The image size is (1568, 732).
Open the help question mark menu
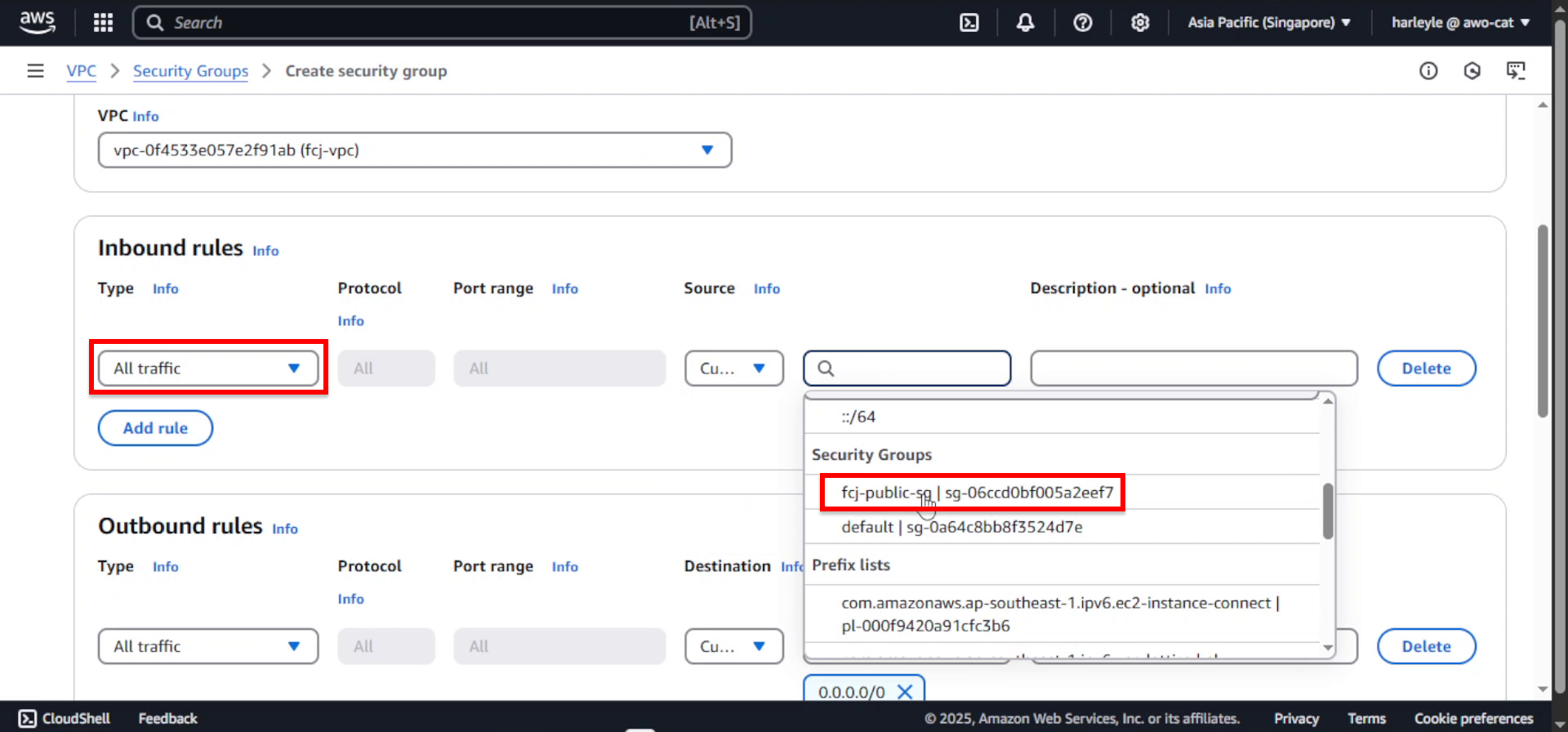(1082, 22)
